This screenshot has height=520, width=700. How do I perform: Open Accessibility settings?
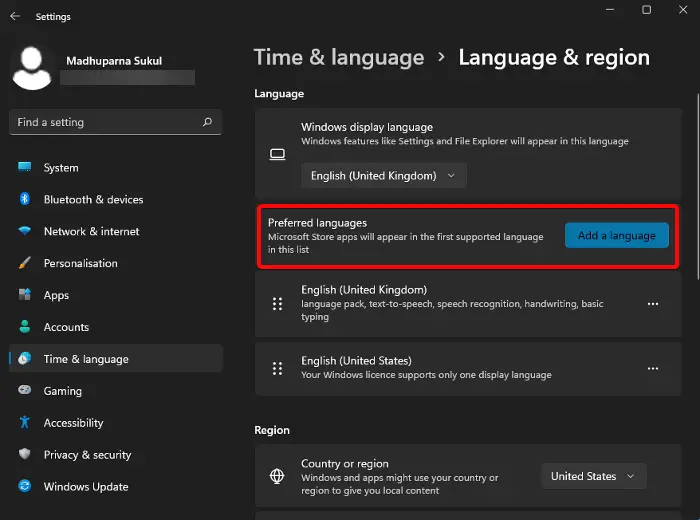tap(116, 422)
